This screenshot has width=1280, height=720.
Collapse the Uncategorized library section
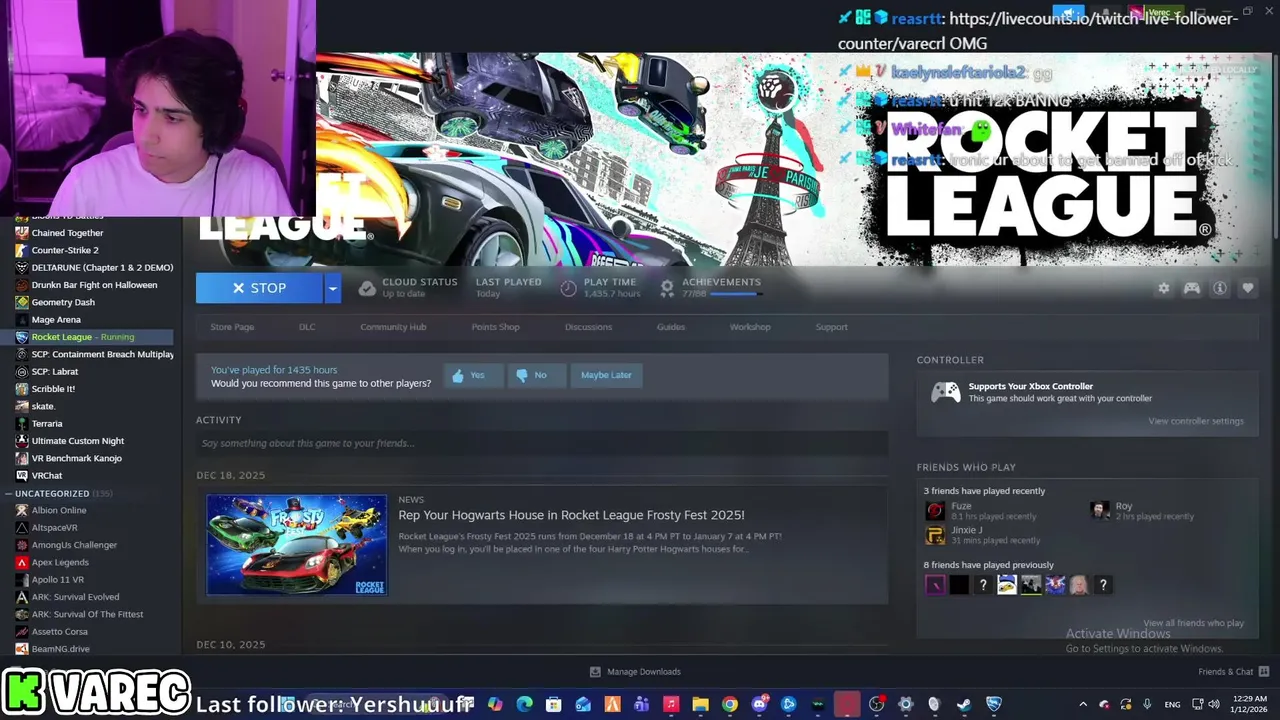[8, 493]
